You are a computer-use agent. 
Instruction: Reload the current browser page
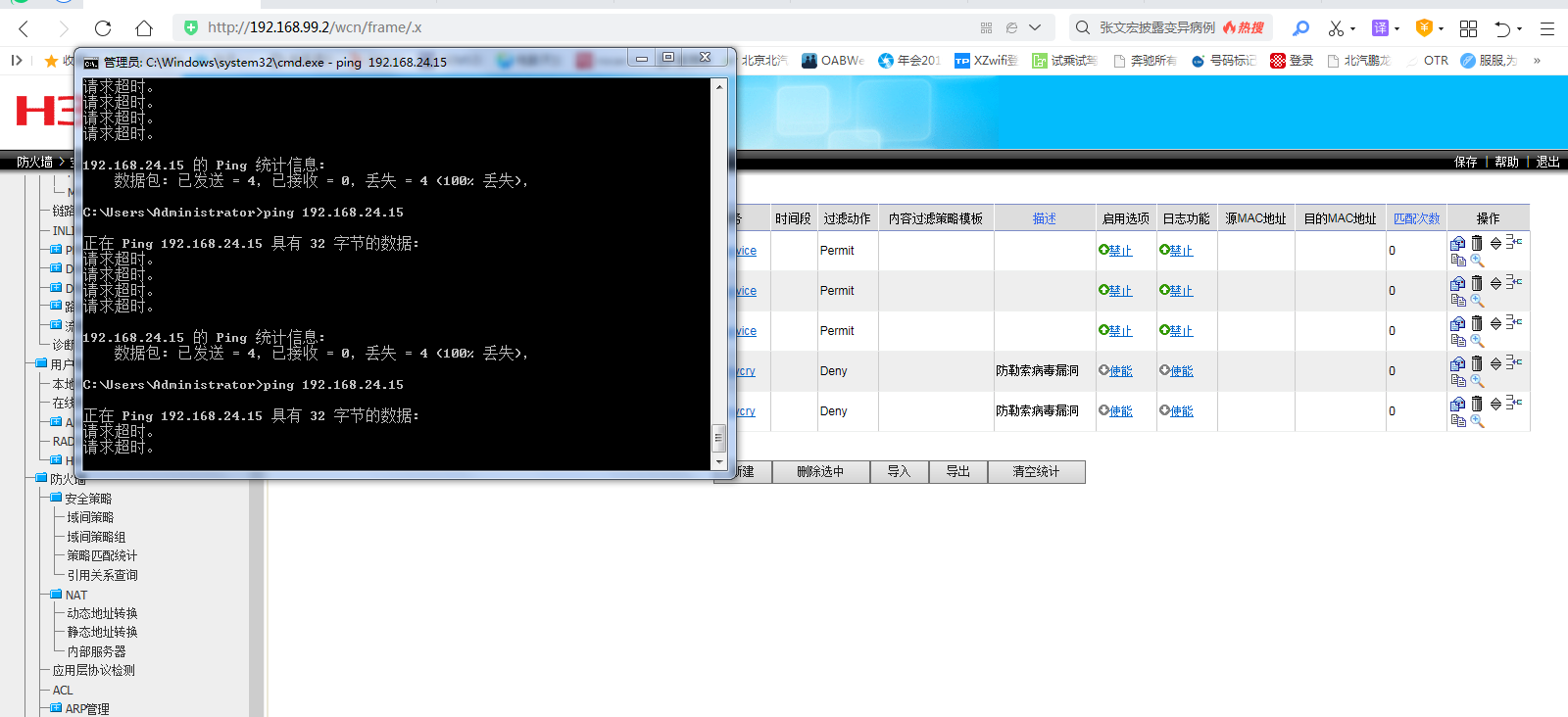[x=103, y=28]
